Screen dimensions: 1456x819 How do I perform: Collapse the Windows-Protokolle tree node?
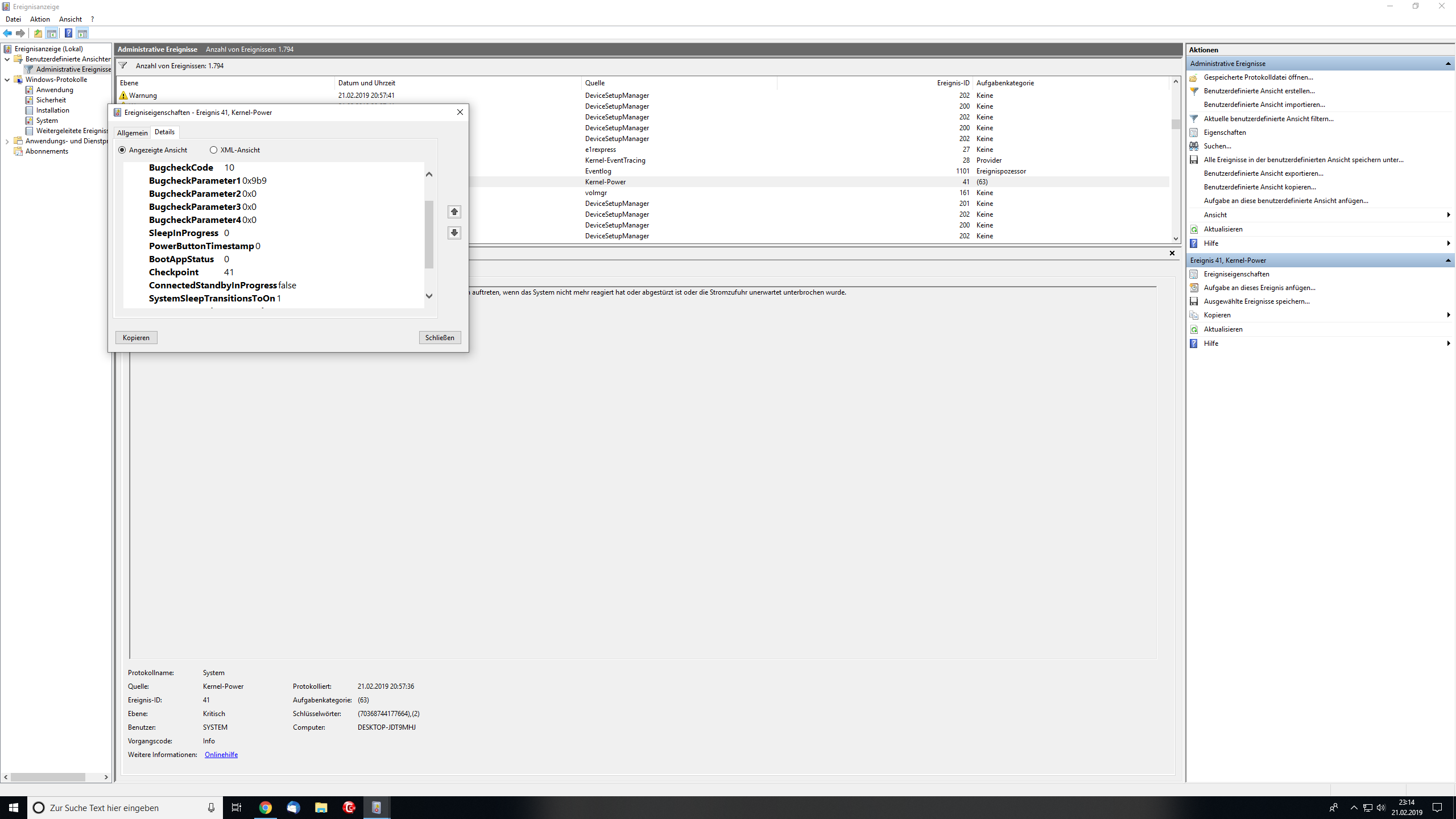point(7,80)
